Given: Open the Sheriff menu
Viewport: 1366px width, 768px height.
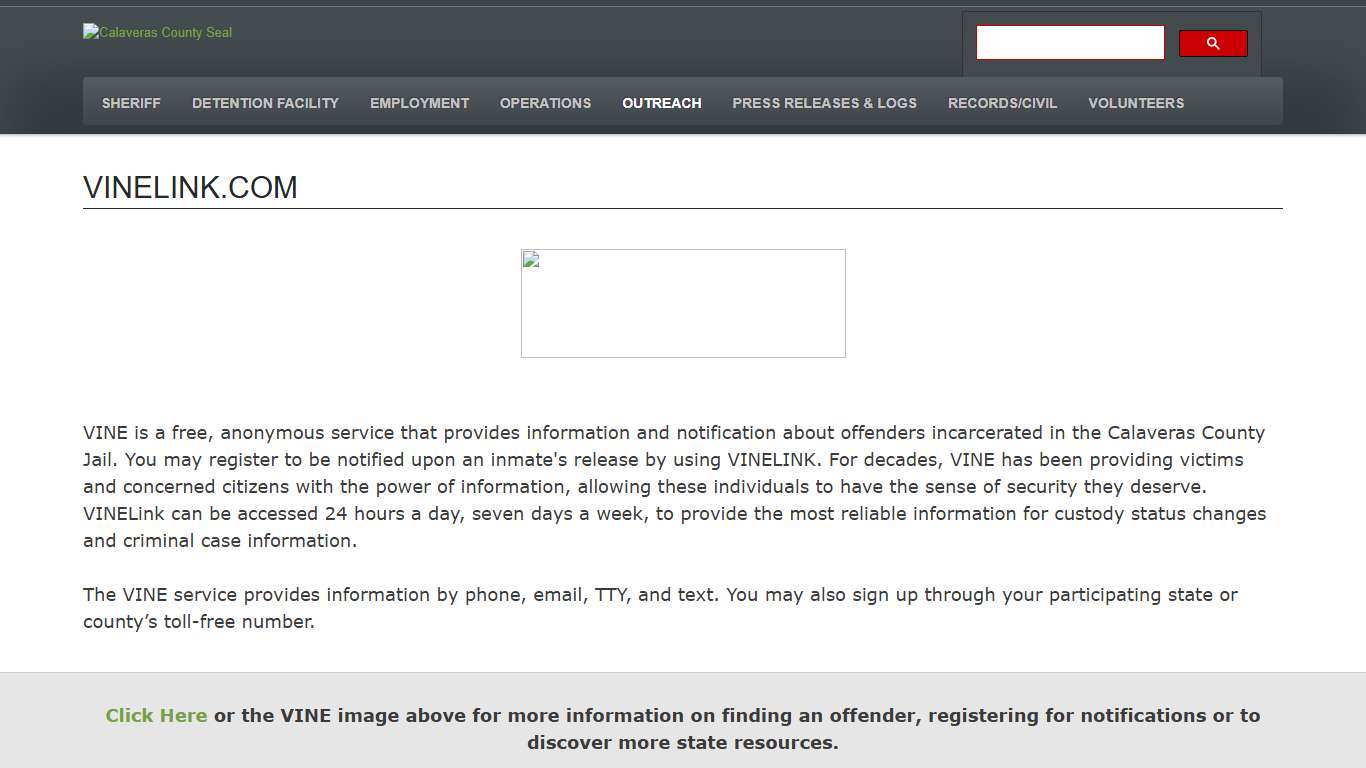Looking at the screenshot, I should (x=131, y=103).
